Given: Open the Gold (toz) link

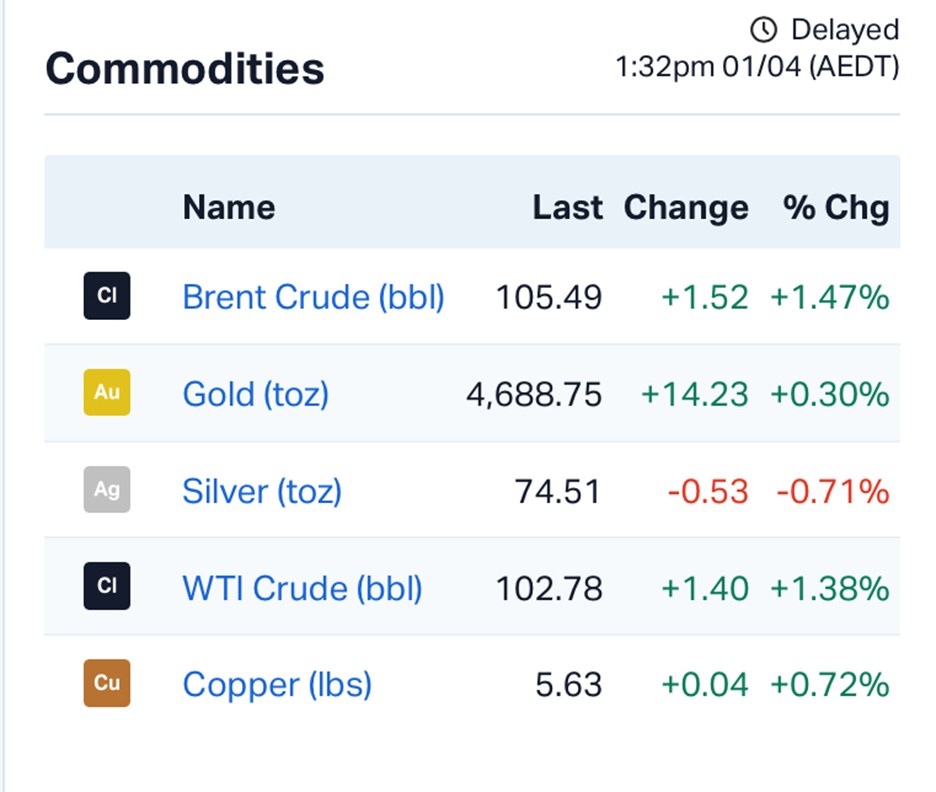Looking at the screenshot, I should [255, 394].
